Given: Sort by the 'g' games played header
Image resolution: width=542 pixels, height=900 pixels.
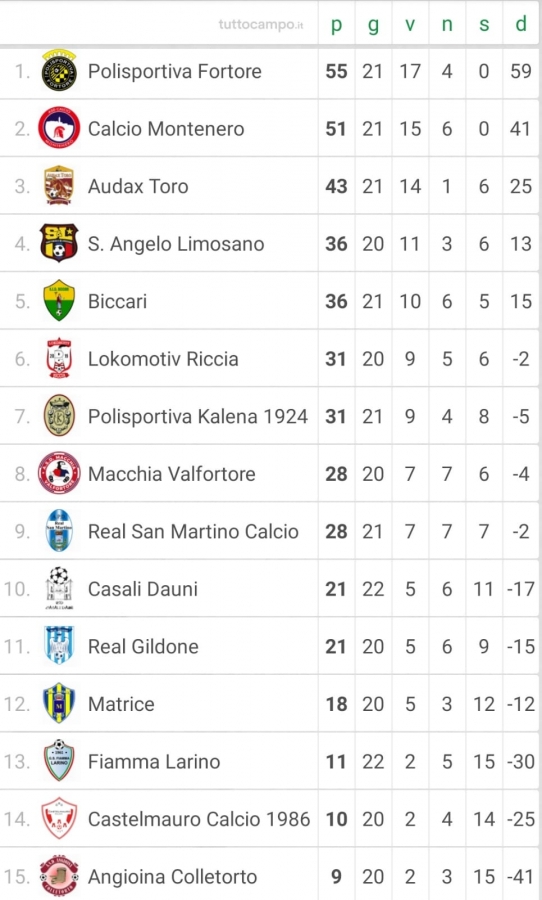Looking at the screenshot, I should click(373, 24).
